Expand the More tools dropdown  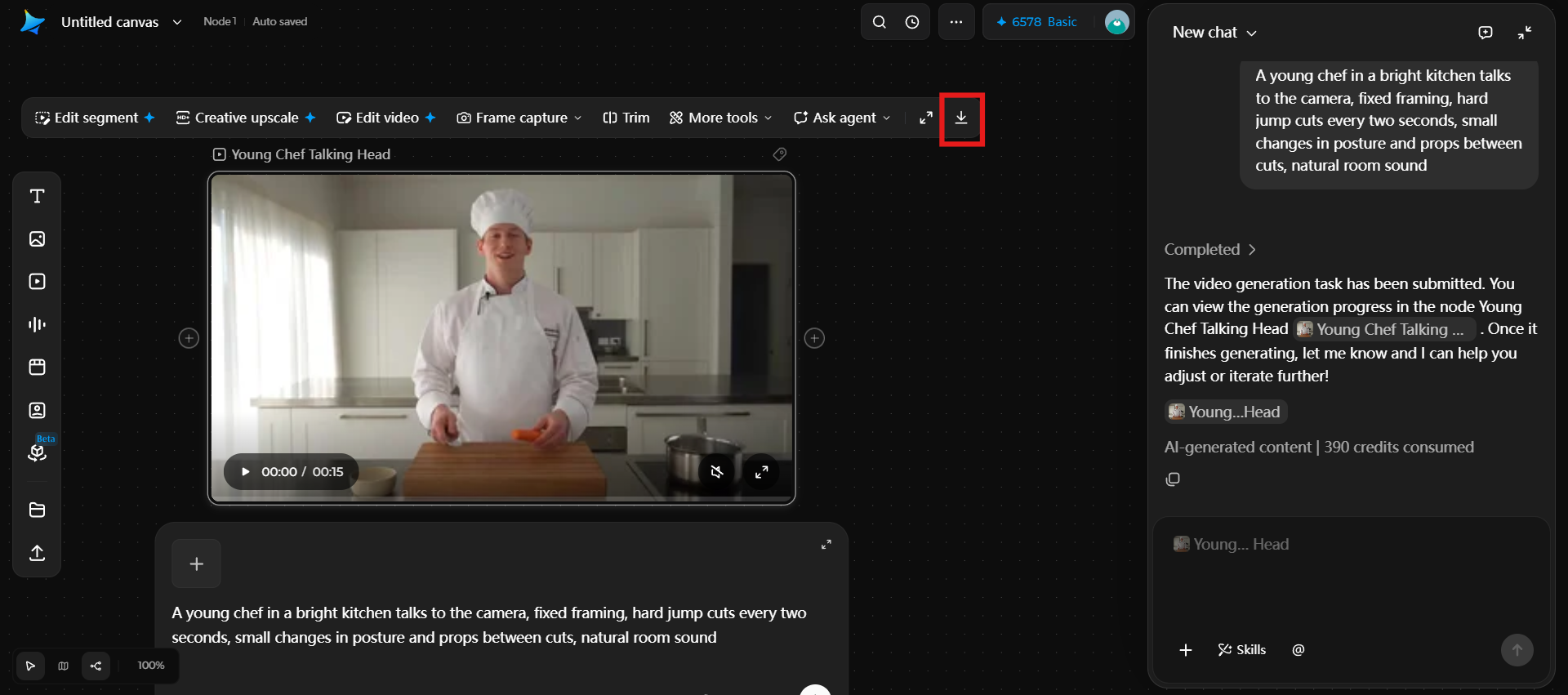click(x=720, y=118)
